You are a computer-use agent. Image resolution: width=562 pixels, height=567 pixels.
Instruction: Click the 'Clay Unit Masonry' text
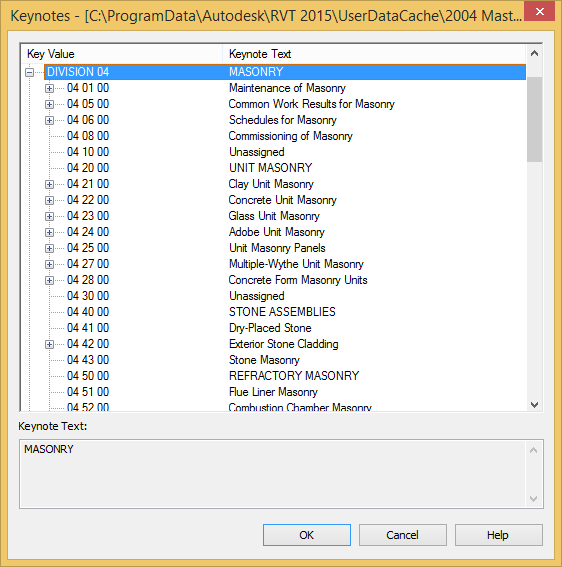pos(271,184)
